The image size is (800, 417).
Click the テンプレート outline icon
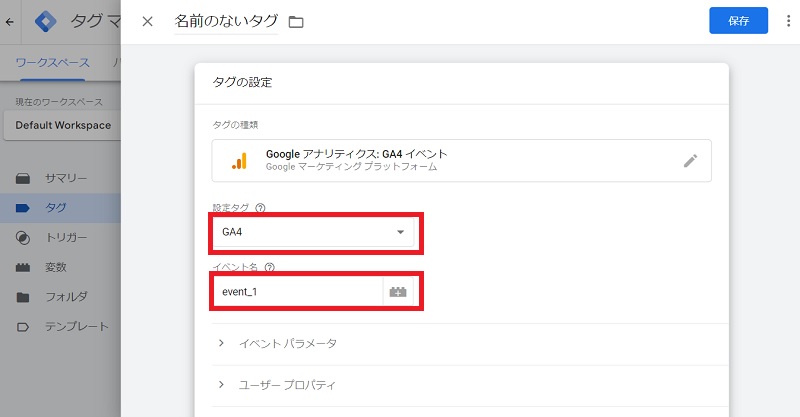click(x=23, y=327)
